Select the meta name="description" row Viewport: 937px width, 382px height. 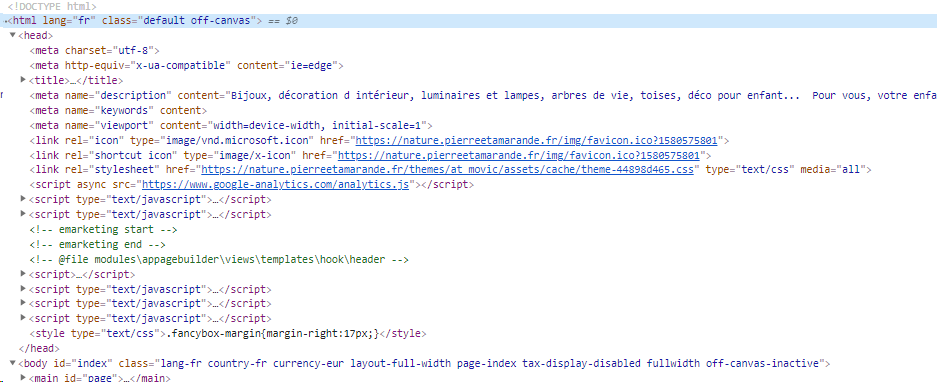(483, 96)
